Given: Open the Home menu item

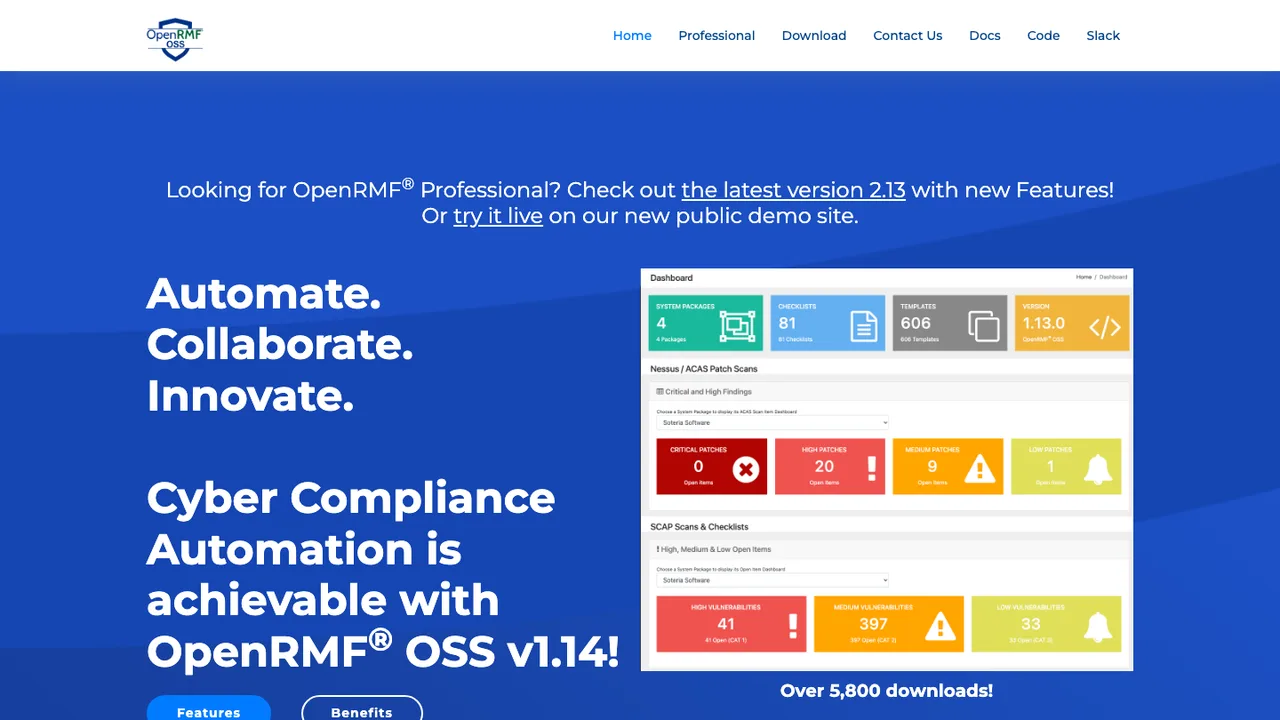Looking at the screenshot, I should 632,35.
